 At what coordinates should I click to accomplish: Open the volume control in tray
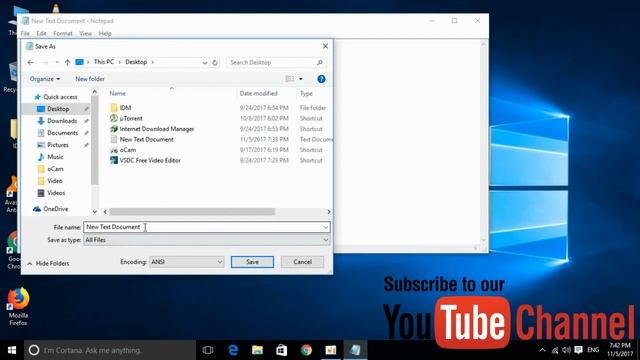[x=566, y=350]
